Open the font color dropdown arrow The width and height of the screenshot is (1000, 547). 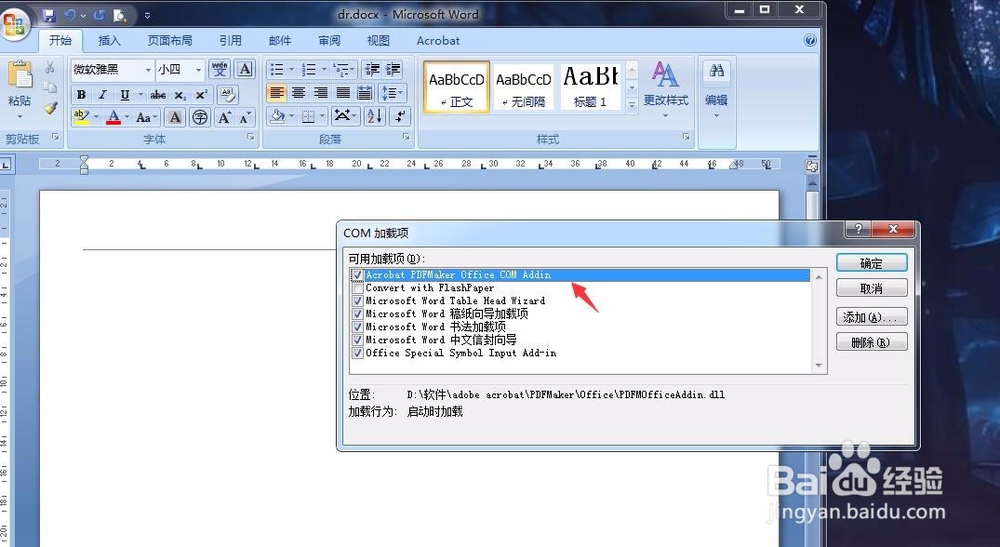126,117
